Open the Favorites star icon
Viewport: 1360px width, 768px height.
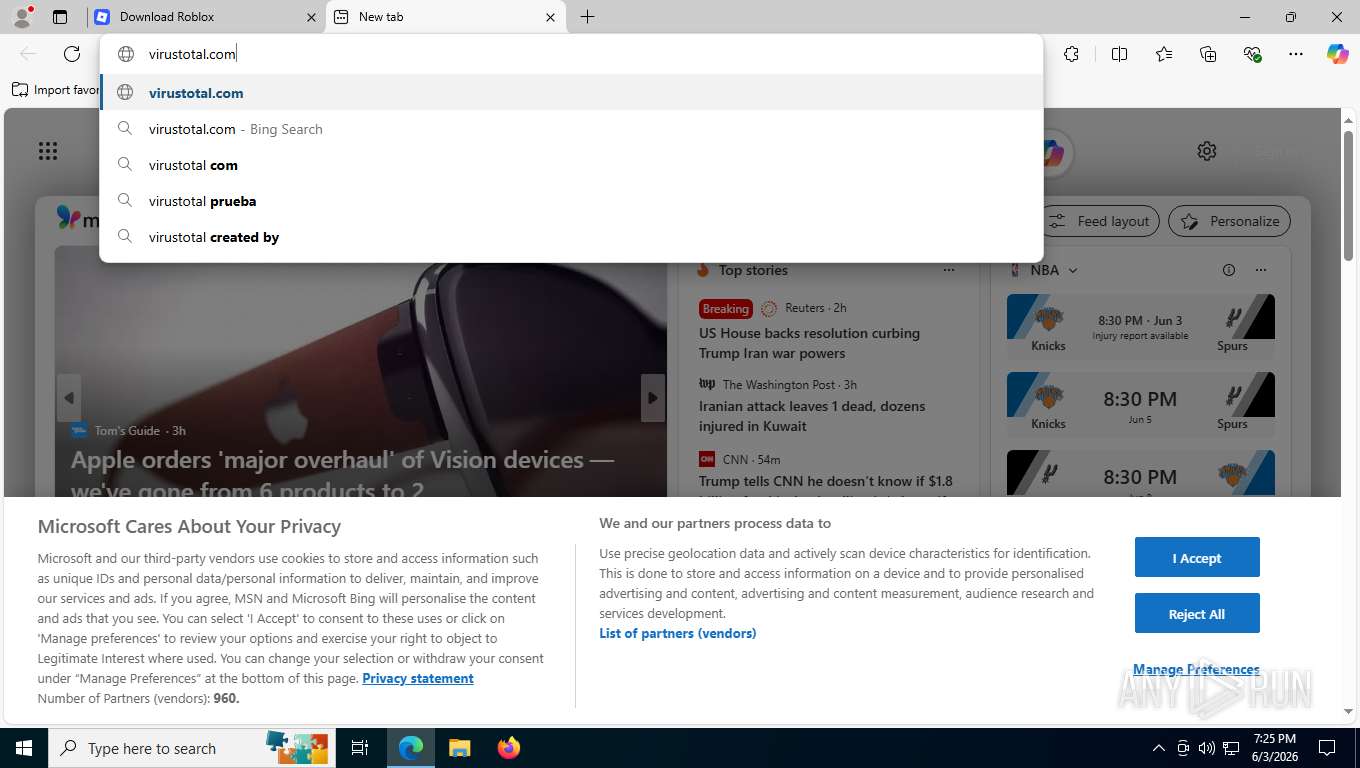1164,54
